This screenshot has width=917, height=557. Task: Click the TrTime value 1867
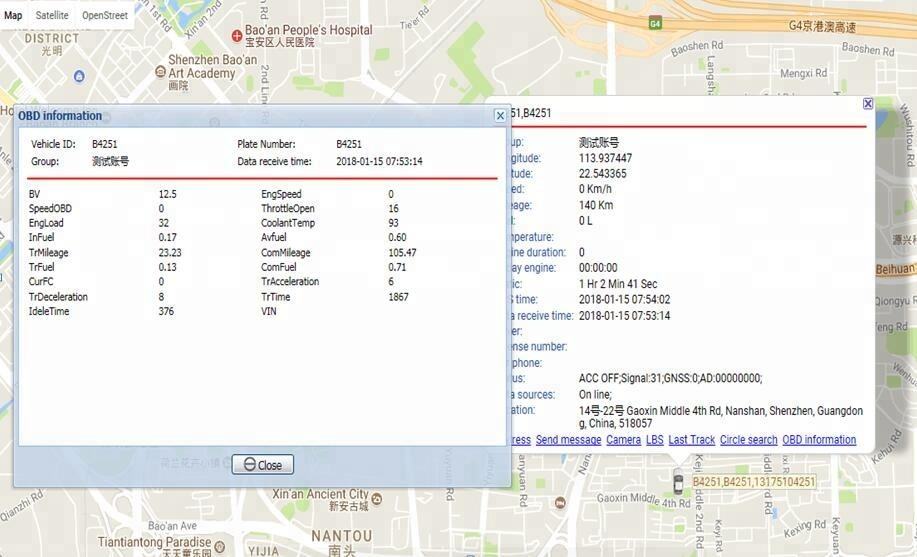398,297
